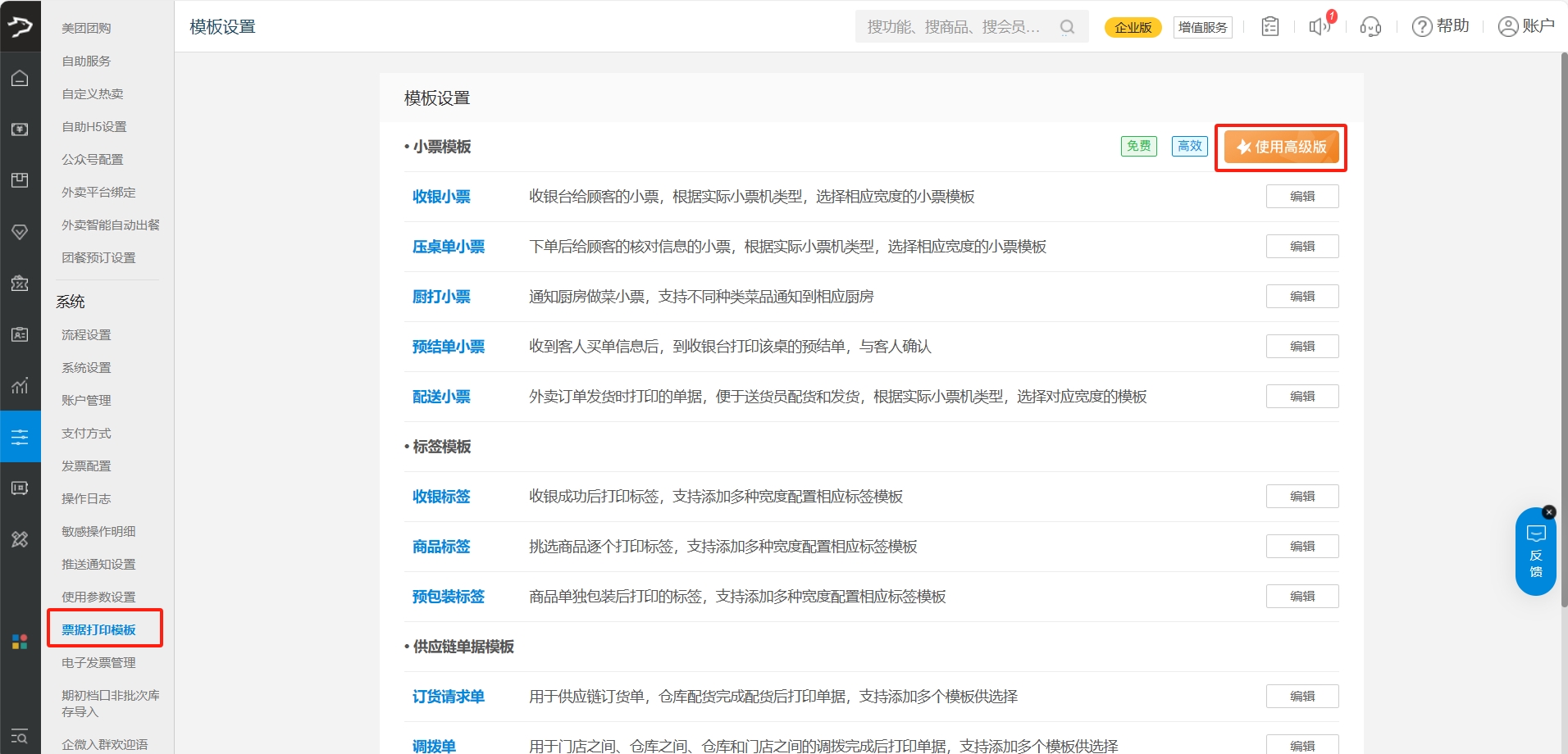Screen dimensions: 1568x754
Task: Edit the 收银小票 template
Action: click(x=1301, y=197)
